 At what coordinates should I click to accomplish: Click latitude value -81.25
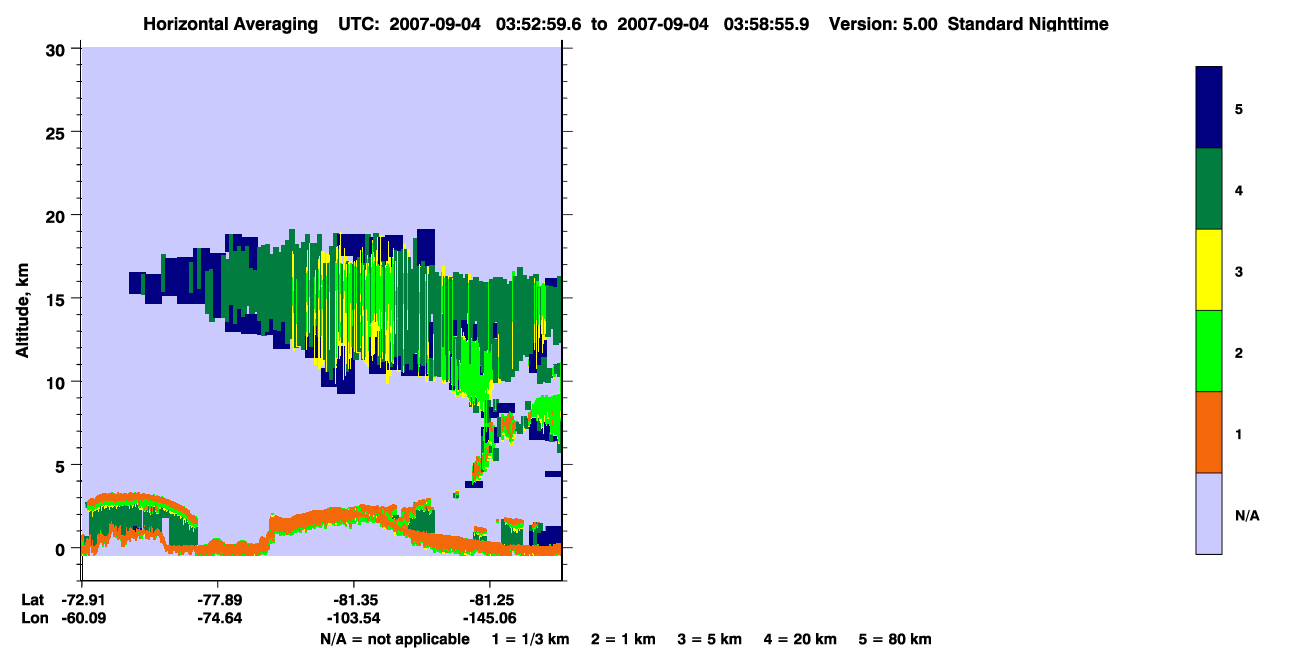point(490,600)
